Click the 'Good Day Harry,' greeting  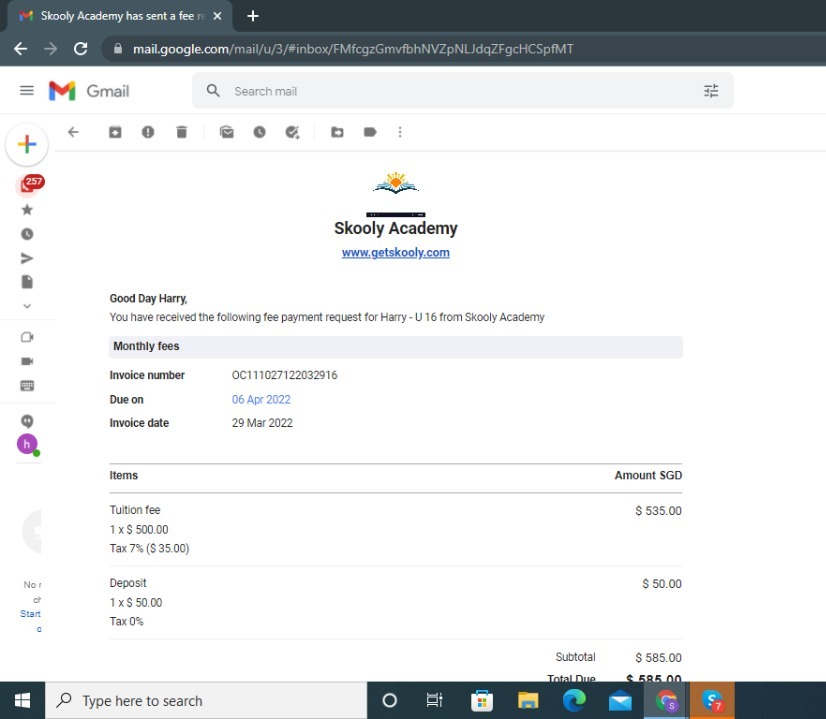coord(149,299)
